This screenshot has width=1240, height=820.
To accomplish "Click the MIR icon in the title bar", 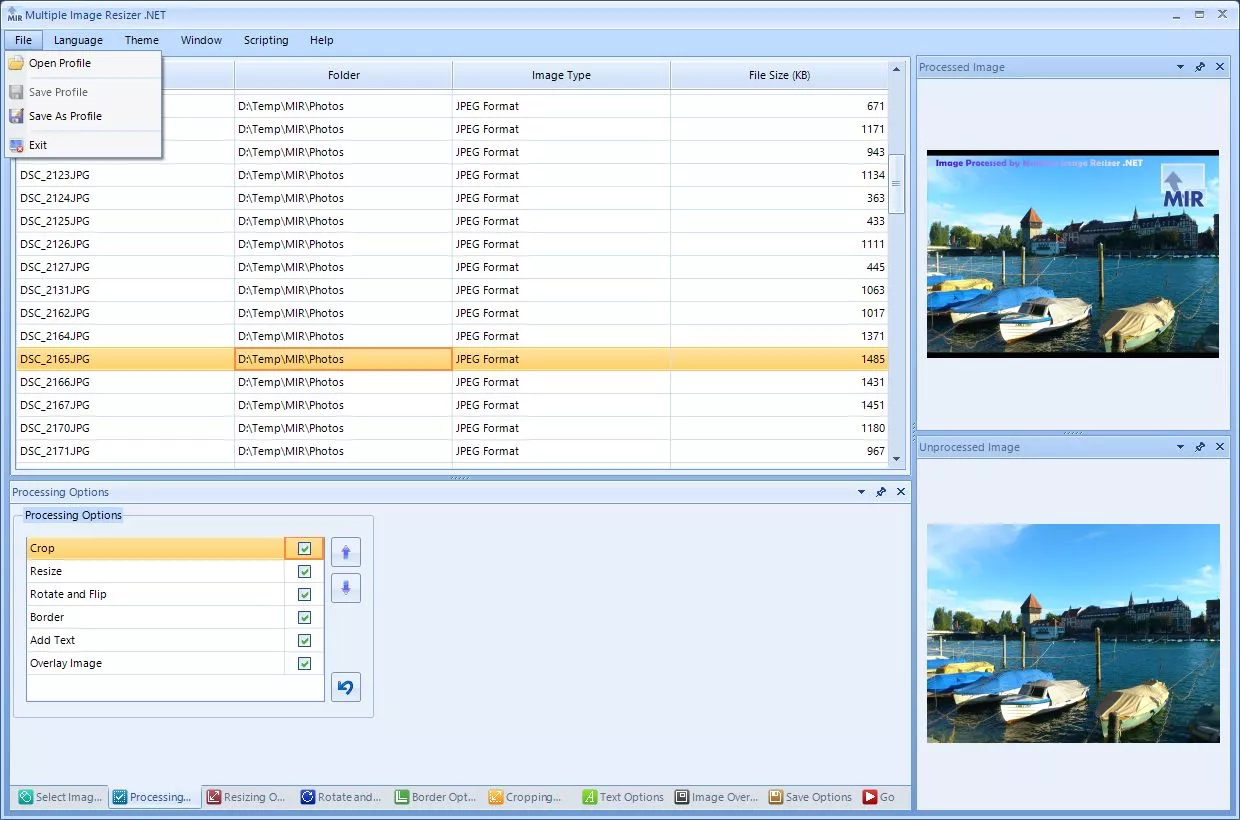I will [12, 14].
